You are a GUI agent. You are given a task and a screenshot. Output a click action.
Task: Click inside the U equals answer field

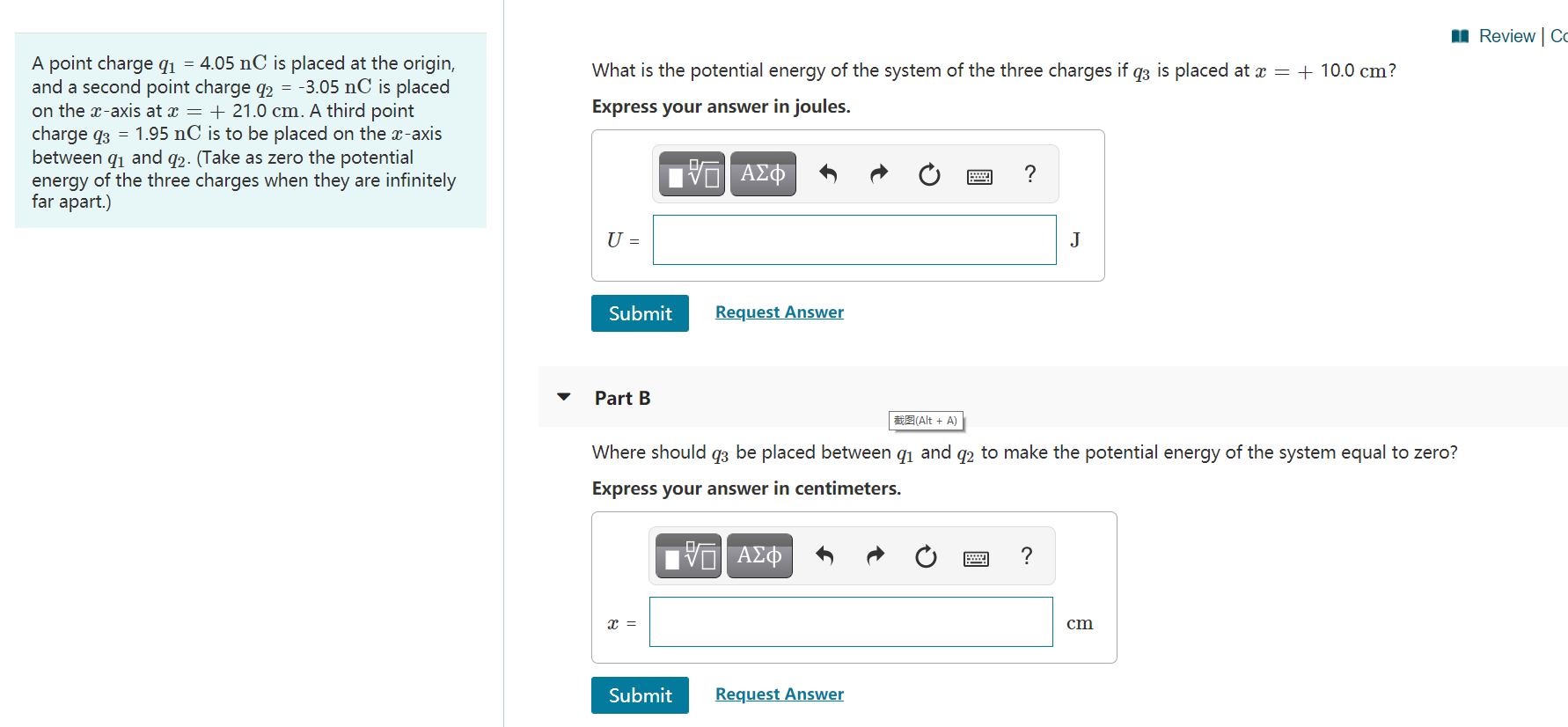pos(854,239)
